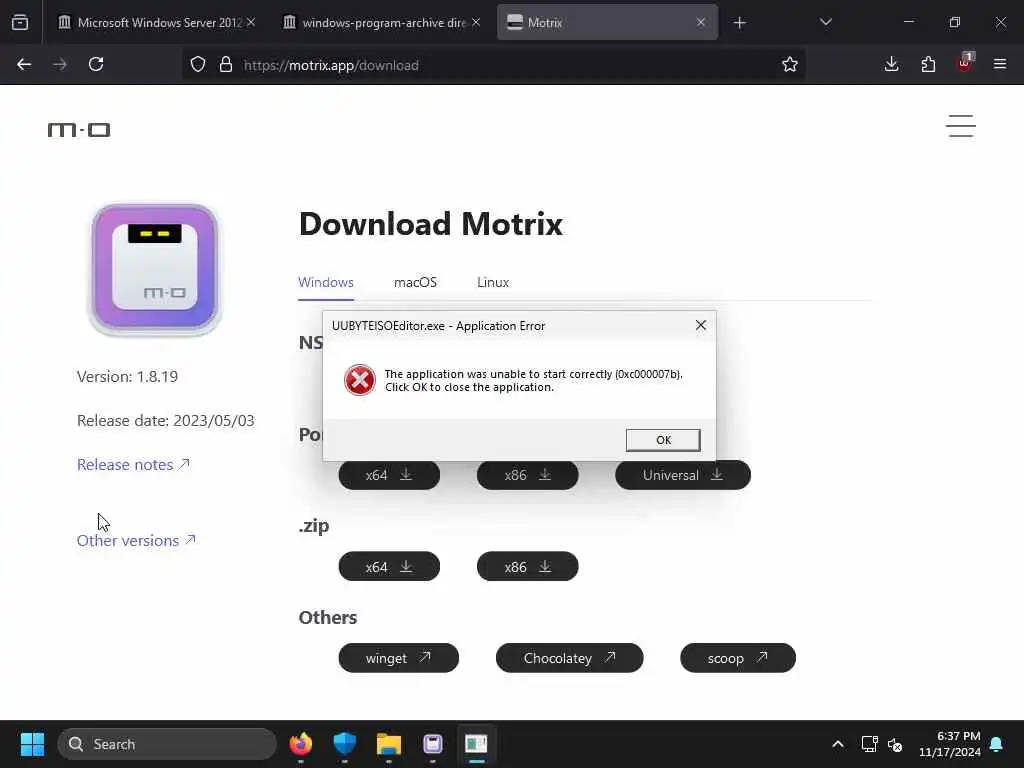Open the Motrix taskbar app icon

click(x=432, y=744)
